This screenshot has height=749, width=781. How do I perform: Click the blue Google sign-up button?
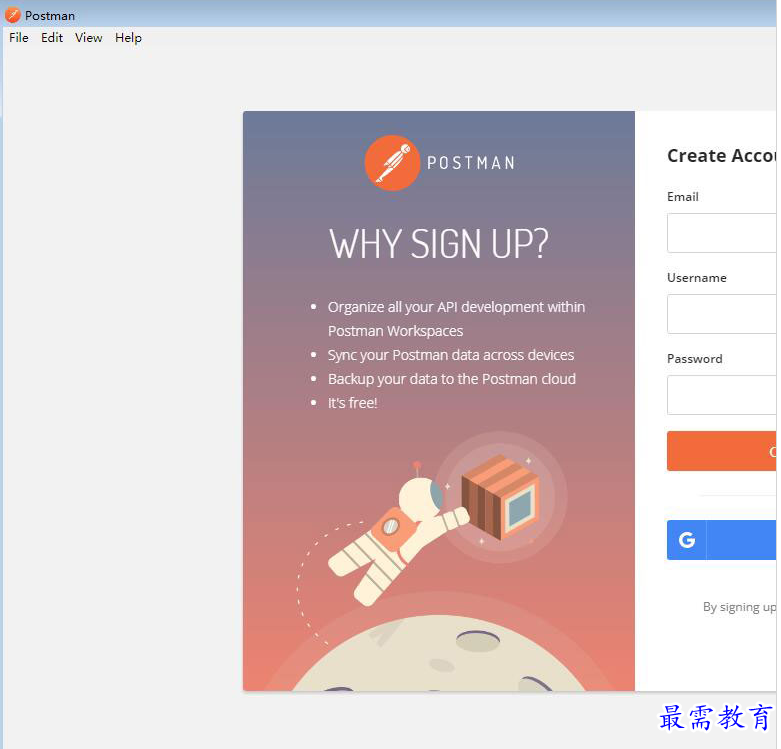pos(722,540)
